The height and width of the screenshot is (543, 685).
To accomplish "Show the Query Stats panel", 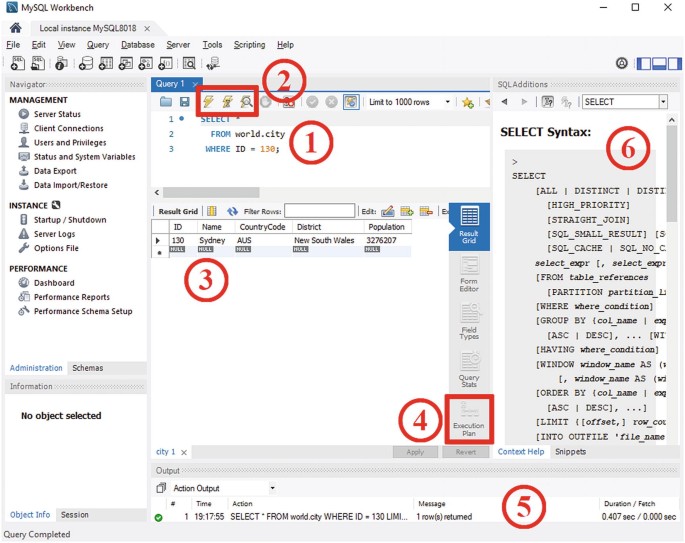I will 469,369.
